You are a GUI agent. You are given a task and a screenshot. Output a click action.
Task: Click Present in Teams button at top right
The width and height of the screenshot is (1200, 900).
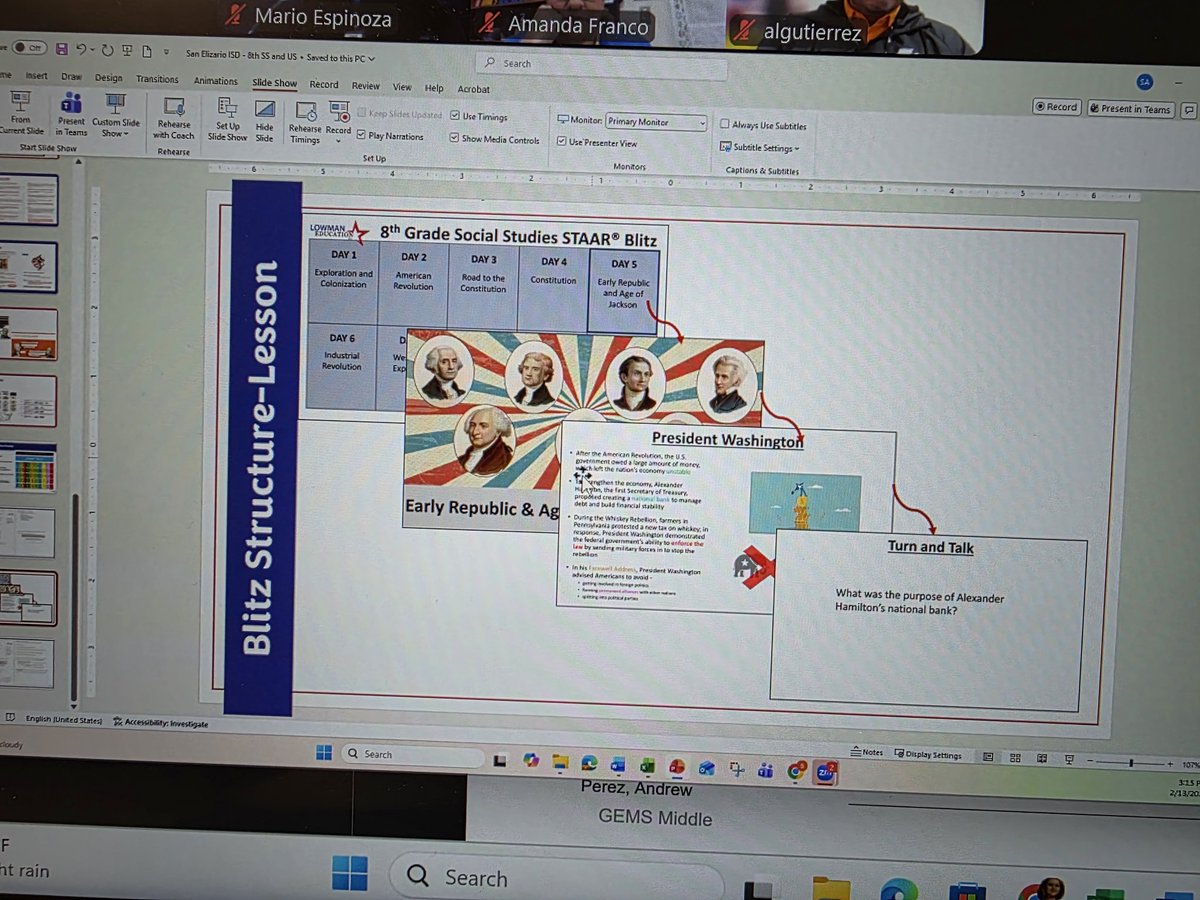[x=1130, y=109]
